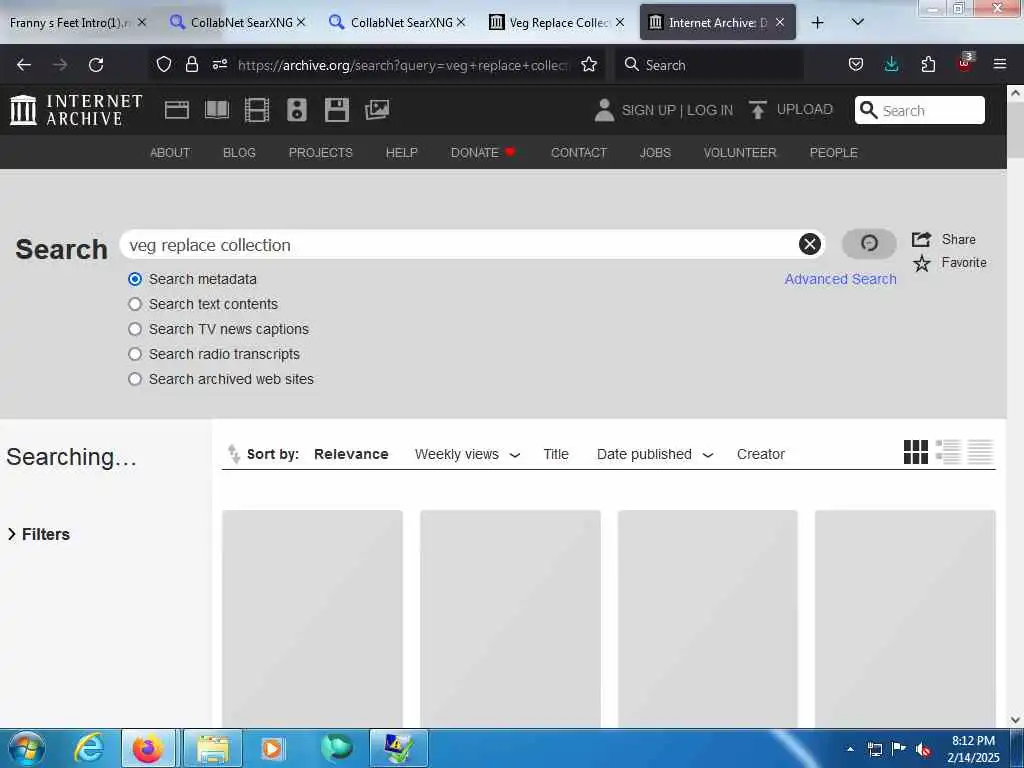Open the Firefox Extensions puzzle icon

928,65
